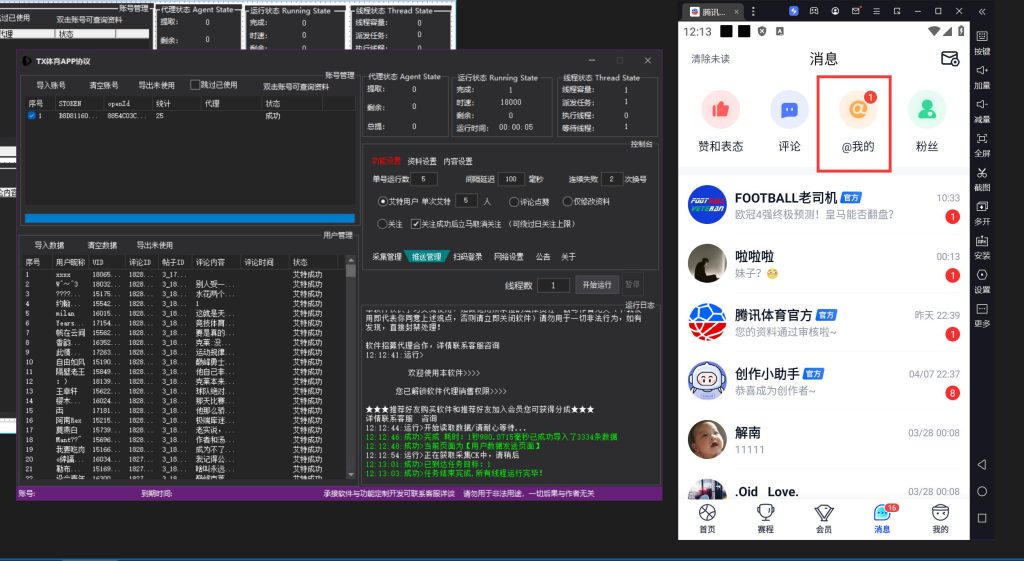The image size is (1024, 561).
Task: Click the 开始运行 button
Action: coord(599,285)
